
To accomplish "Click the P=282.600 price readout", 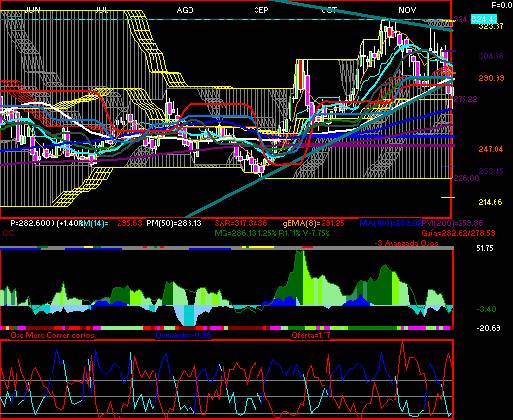I will (x=32, y=223).
